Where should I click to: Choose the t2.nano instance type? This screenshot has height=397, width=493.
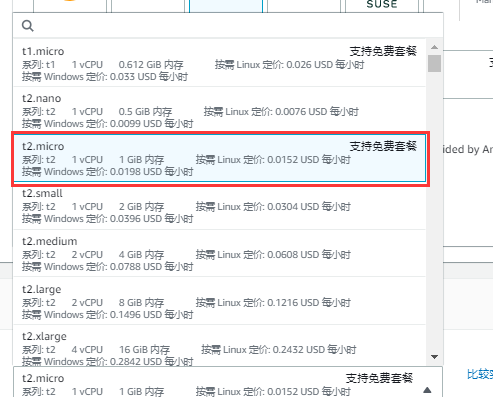pyautogui.click(x=220, y=110)
